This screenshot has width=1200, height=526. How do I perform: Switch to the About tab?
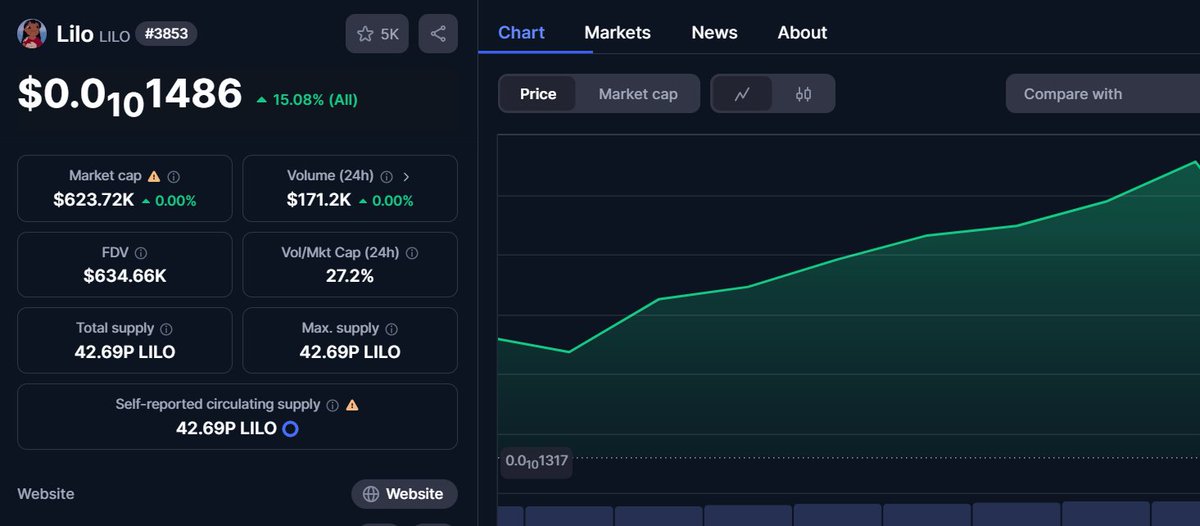pyautogui.click(x=803, y=33)
